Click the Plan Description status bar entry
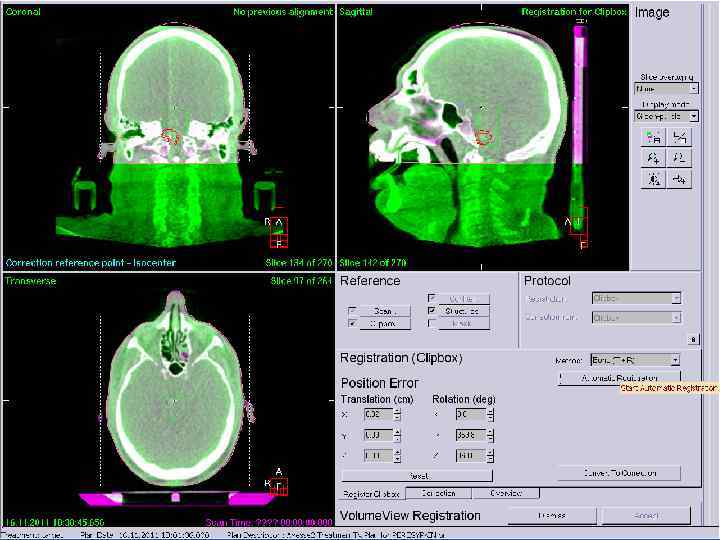 [x=337, y=535]
